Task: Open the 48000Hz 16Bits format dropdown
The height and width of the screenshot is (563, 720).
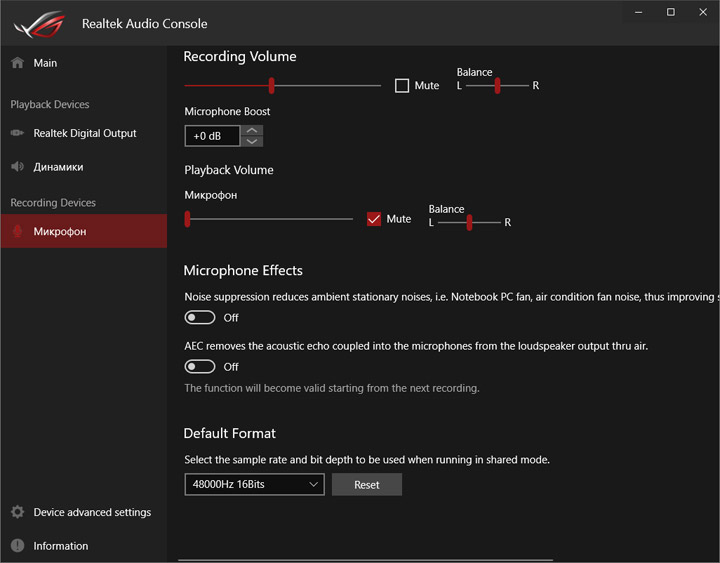Action: point(254,485)
